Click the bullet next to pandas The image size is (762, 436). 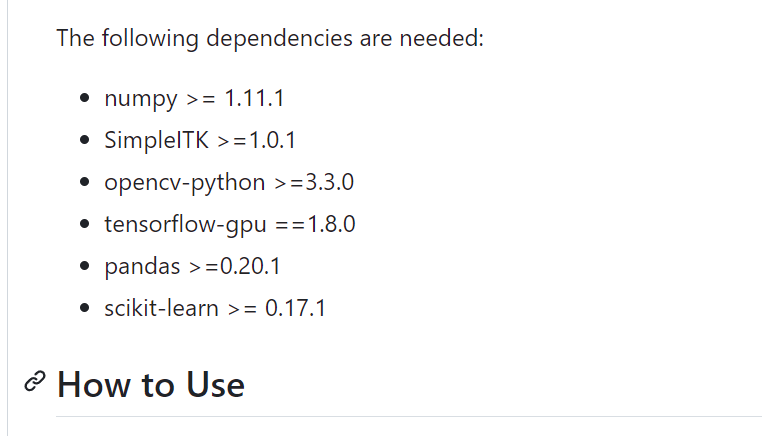pos(85,266)
